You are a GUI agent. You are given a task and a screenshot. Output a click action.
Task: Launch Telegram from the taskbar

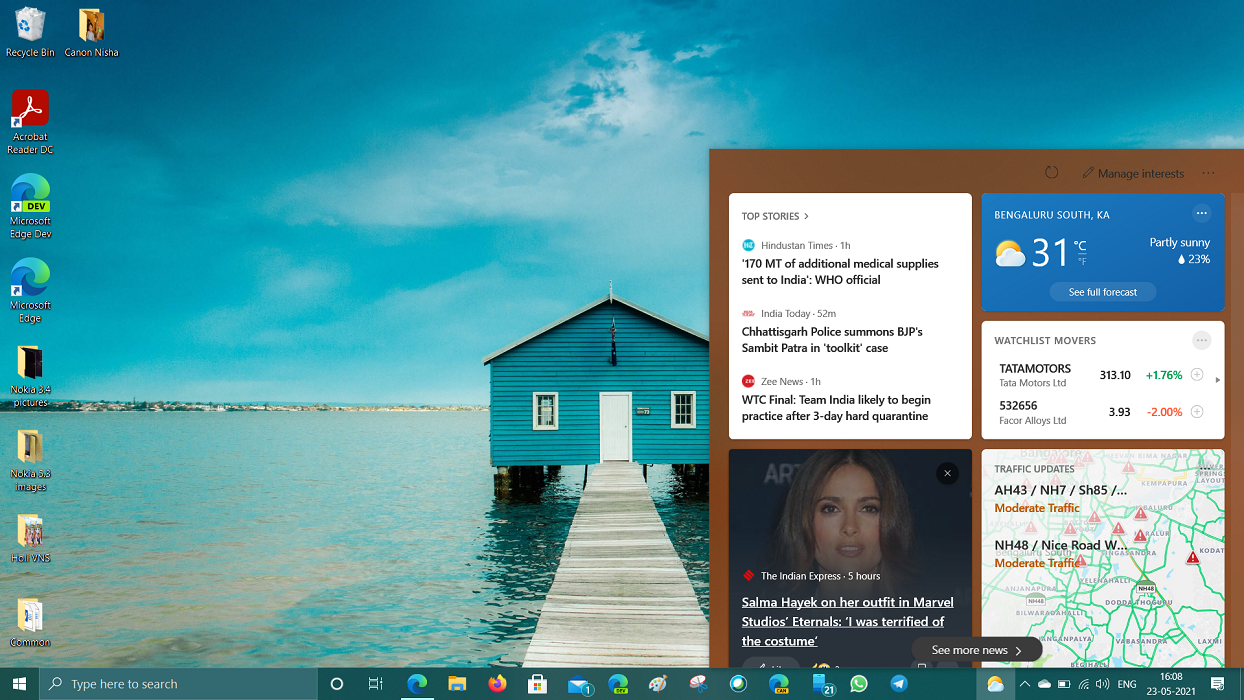(898, 684)
